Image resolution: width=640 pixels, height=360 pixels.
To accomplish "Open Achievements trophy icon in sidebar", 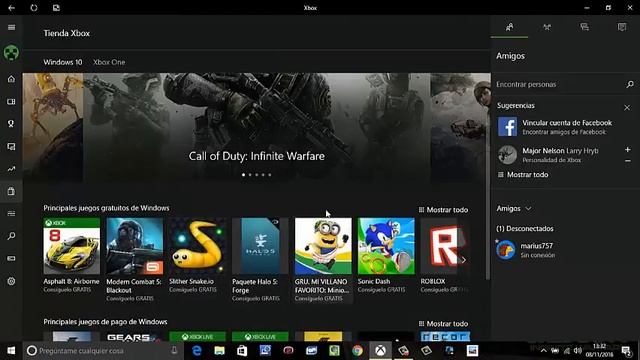I will coord(11,124).
